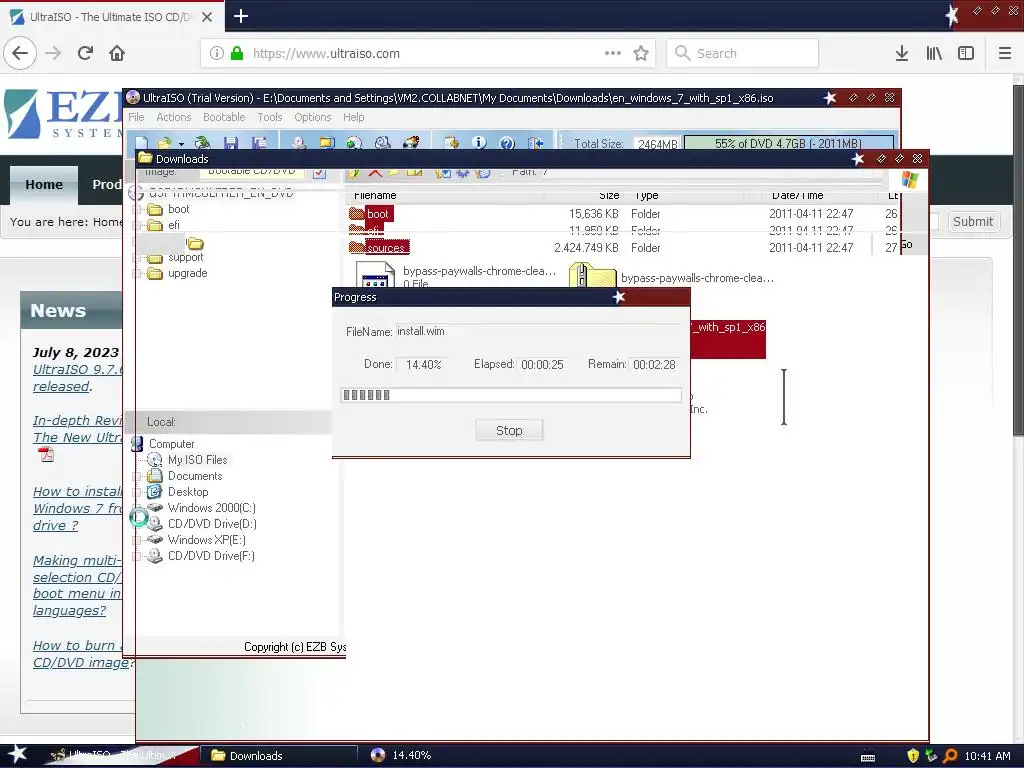The width and height of the screenshot is (1024, 768).
Task: Click the Done 14.40% value
Action: (x=423, y=364)
